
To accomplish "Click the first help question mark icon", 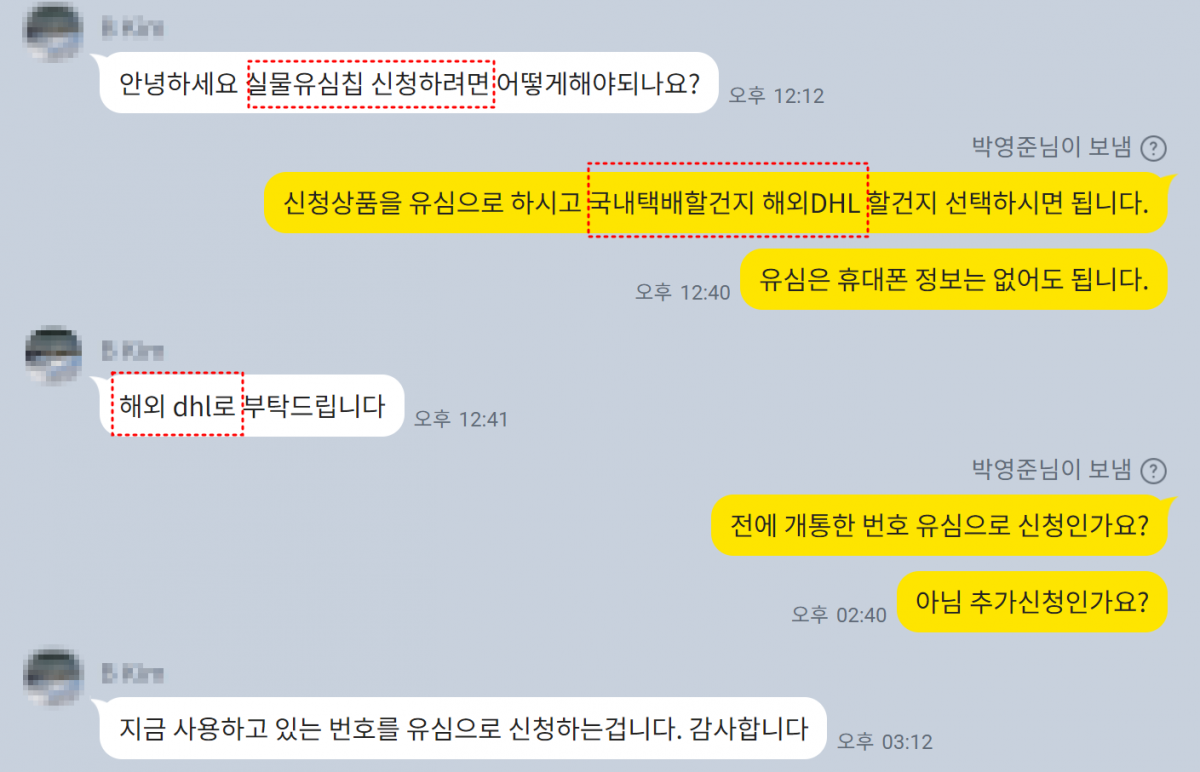I will pyautogui.click(x=1154, y=149).
